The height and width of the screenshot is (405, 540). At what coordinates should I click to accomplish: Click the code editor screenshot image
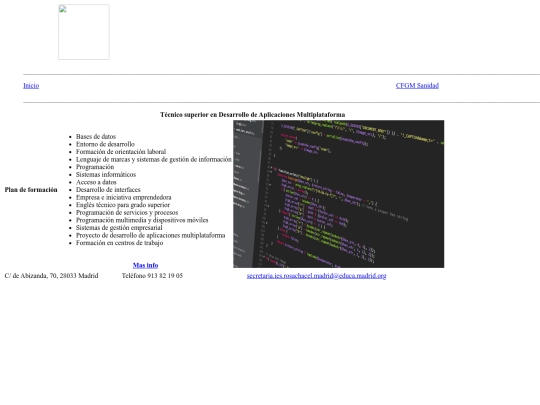(339, 194)
